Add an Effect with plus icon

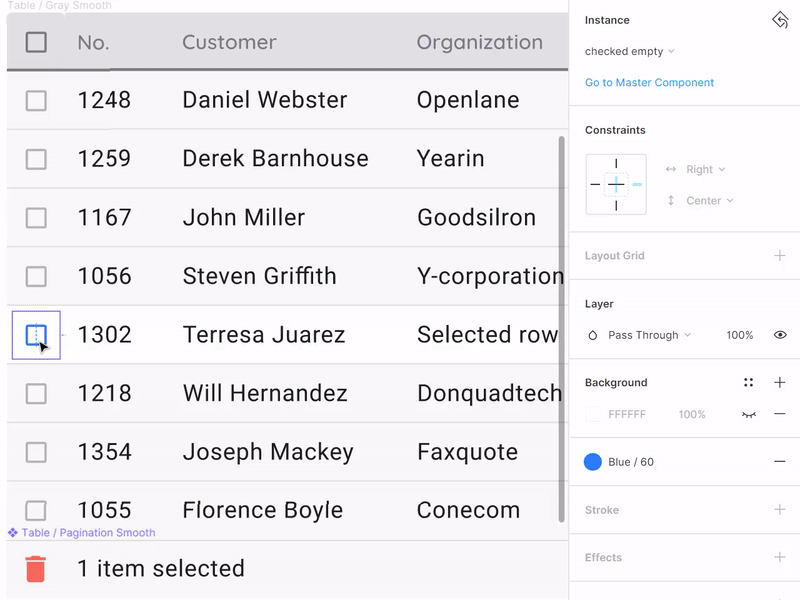(x=780, y=557)
